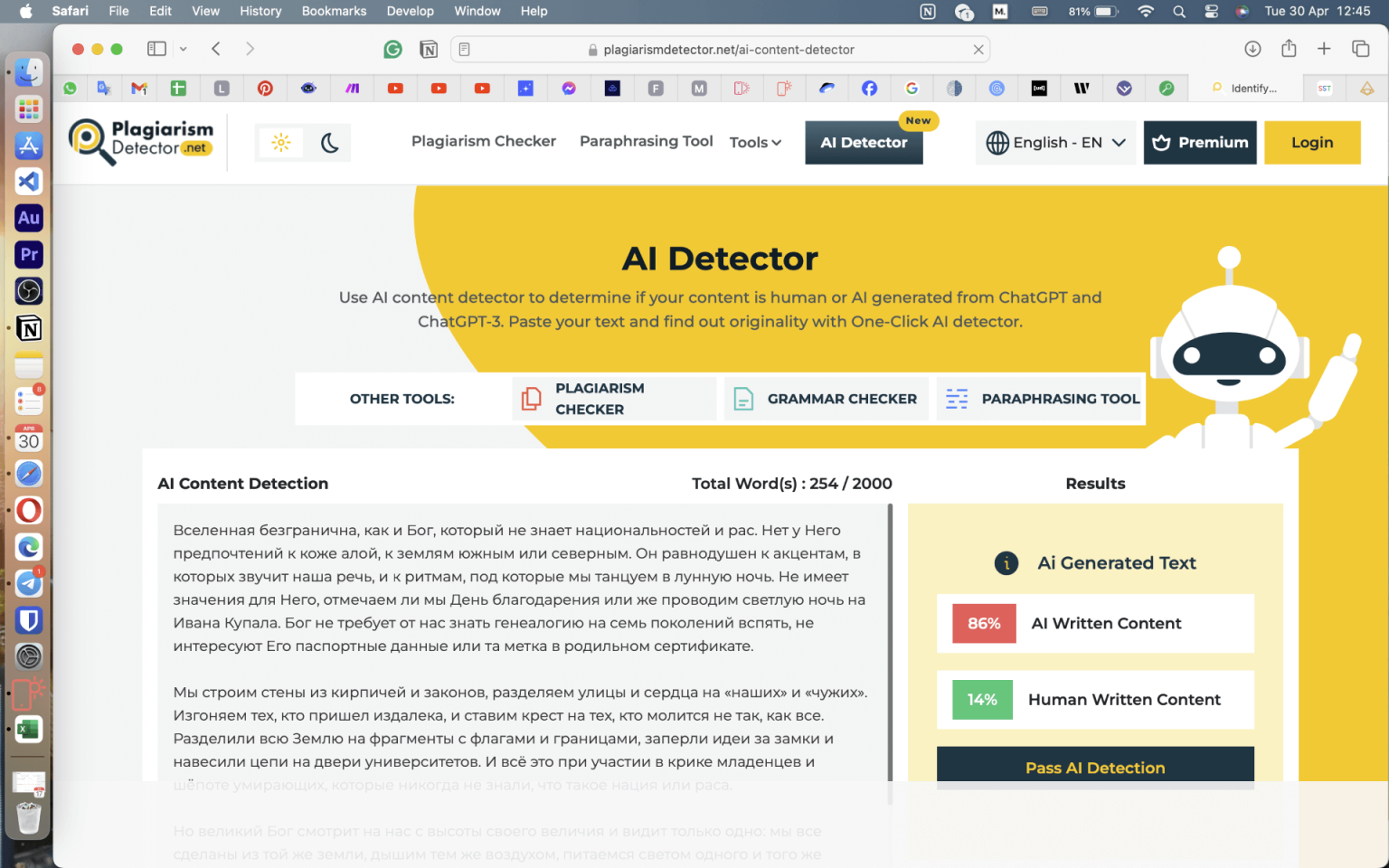Open a new tab with plus icon

(1324, 49)
